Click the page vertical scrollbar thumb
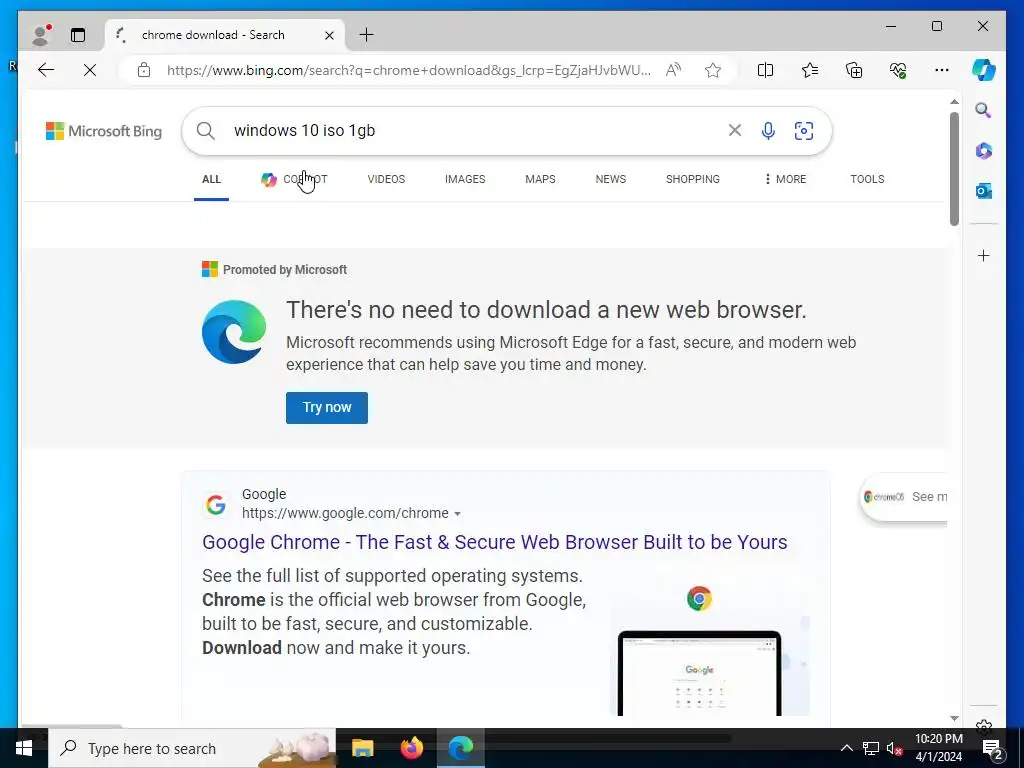 point(954,168)
